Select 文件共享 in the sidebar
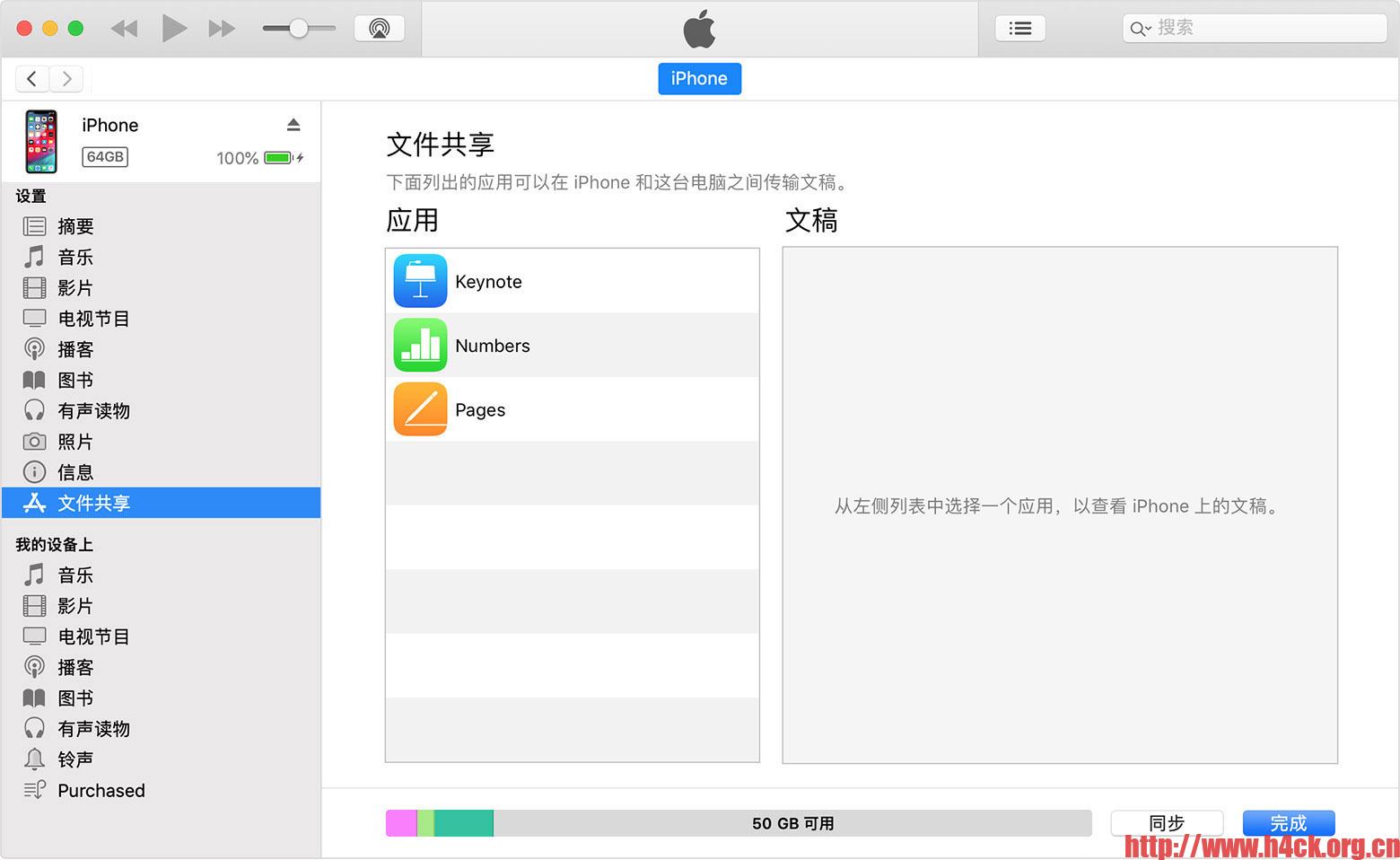Viewport: 1400px width, 860px height. (x=161, y=503)
